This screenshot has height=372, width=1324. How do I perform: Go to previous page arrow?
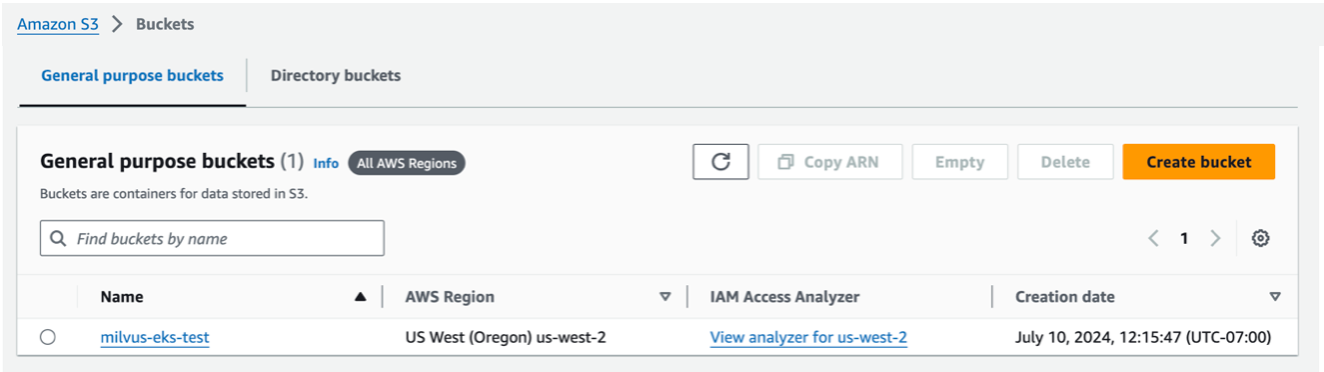(1153, 238)
